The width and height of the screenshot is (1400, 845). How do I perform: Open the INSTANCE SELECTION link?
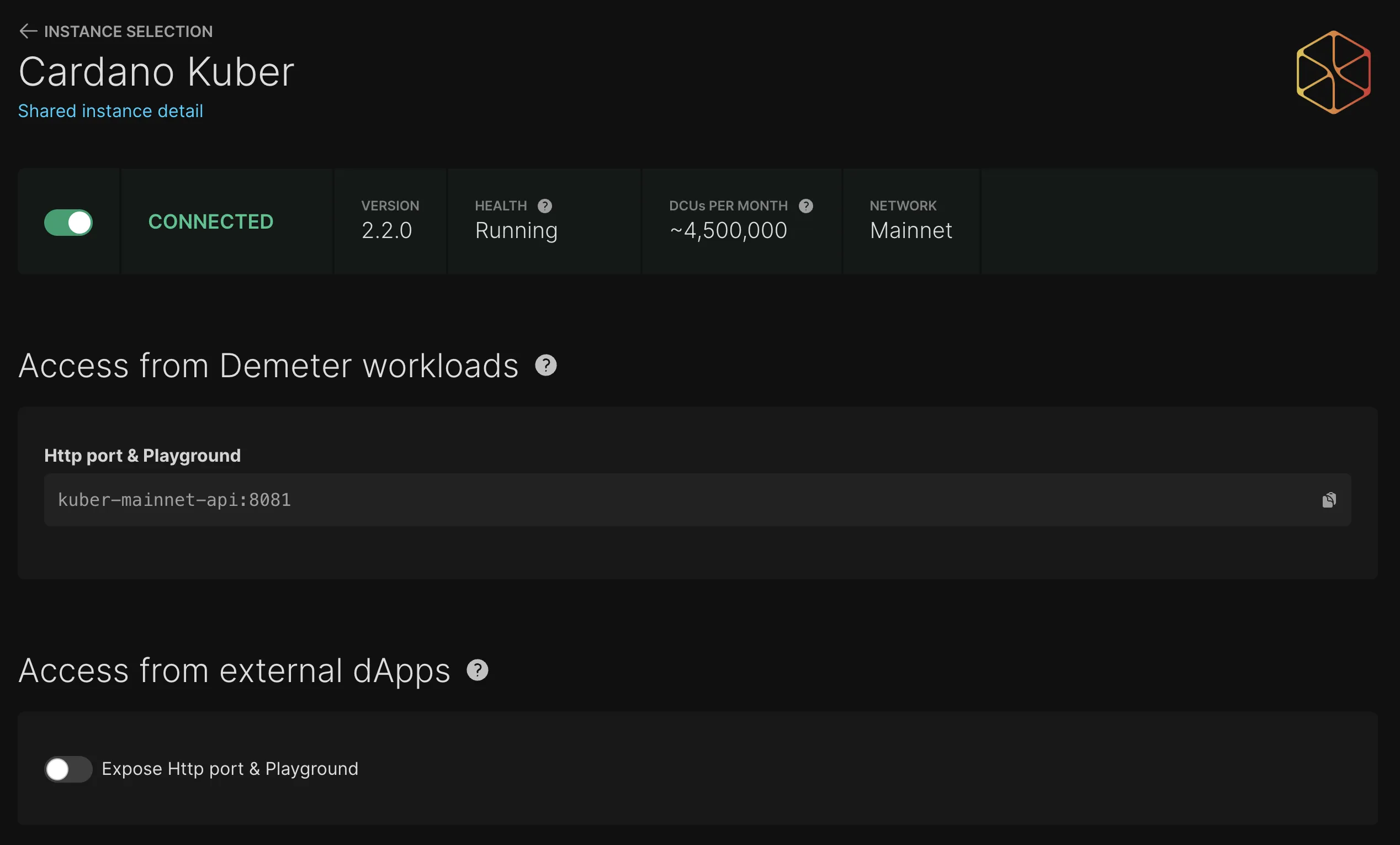point(129,31)
